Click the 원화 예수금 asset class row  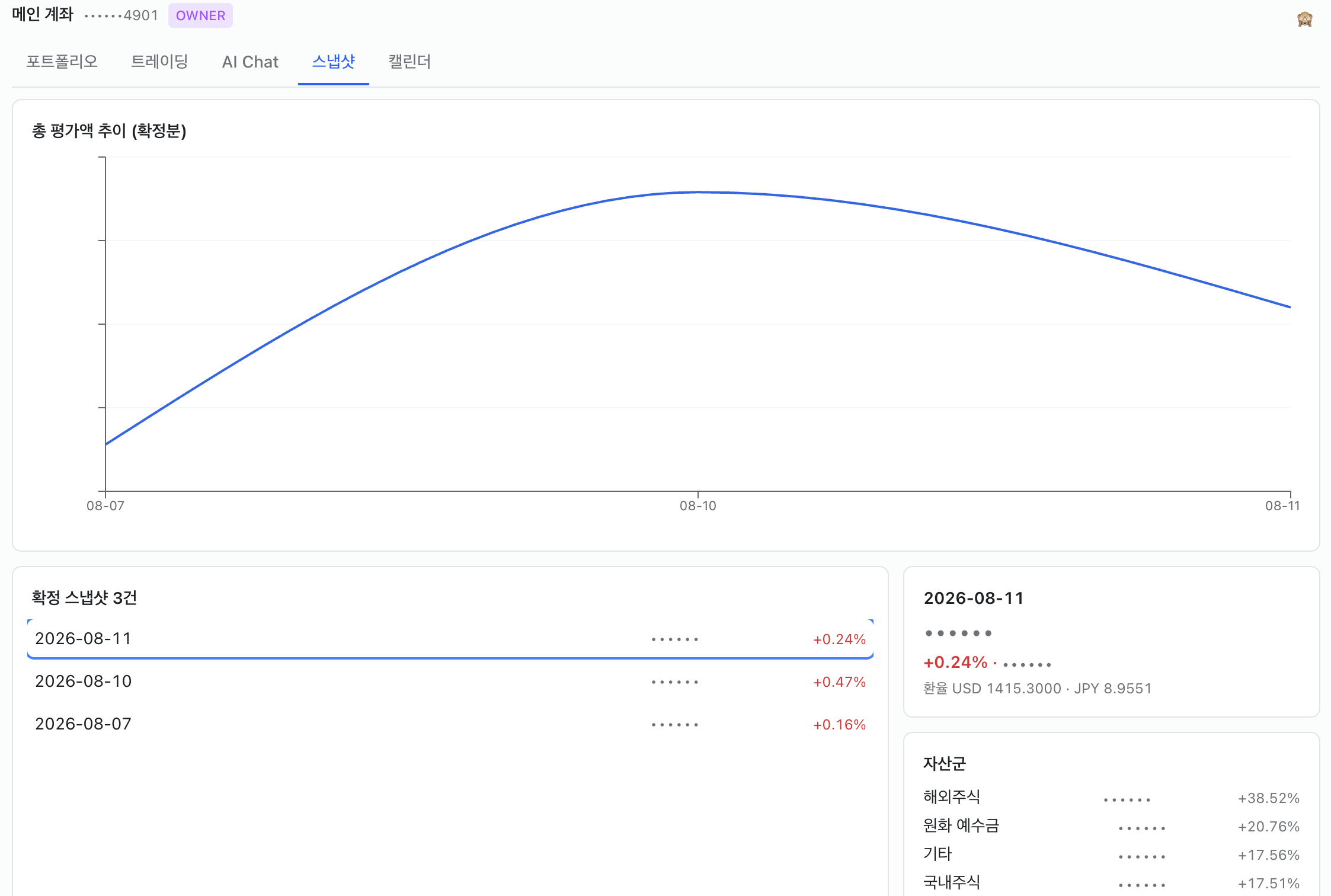click(1111, 826)
